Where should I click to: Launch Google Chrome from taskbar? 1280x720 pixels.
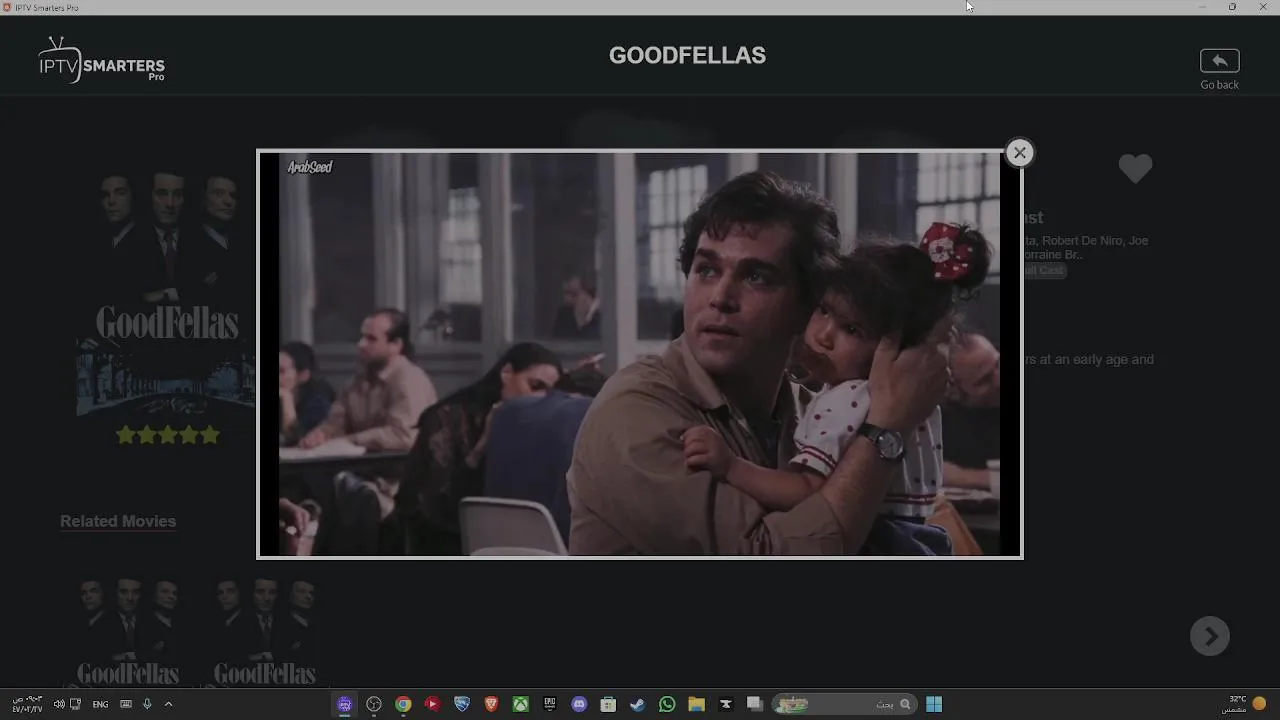[x=403, y=704]
